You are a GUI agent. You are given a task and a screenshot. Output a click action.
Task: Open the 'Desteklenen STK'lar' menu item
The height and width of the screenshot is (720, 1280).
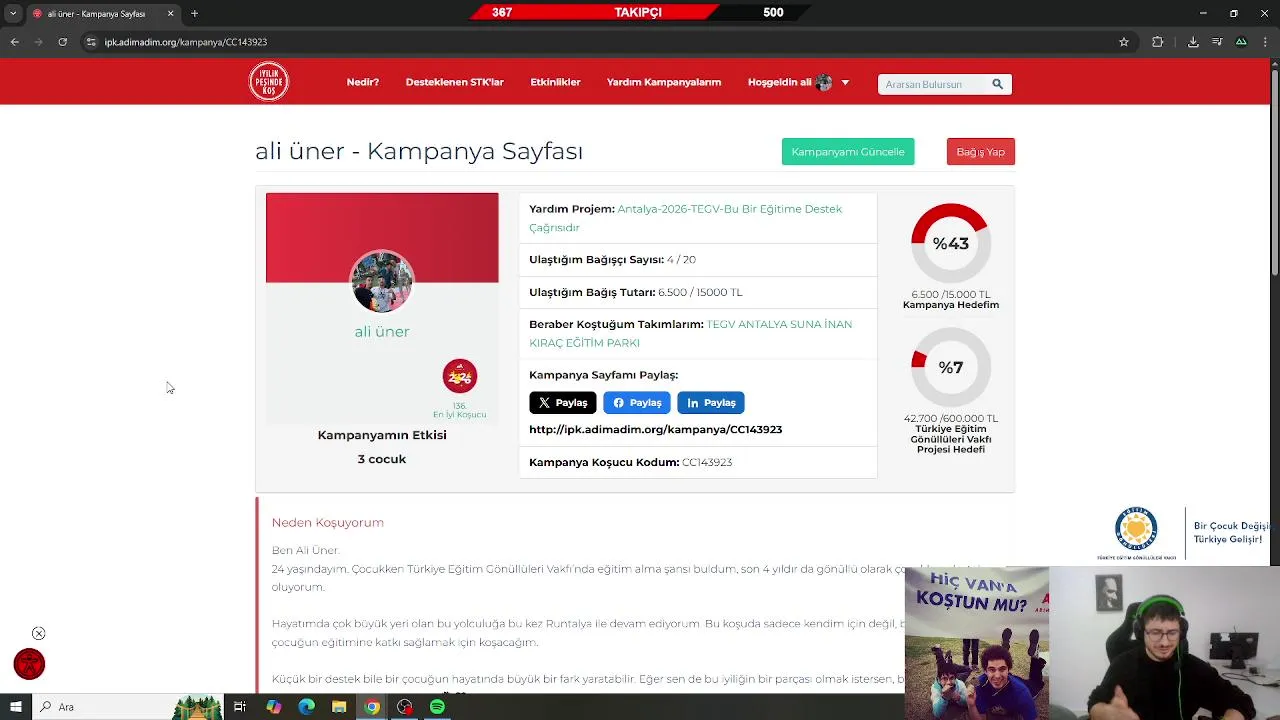click(x=454, y=82)
